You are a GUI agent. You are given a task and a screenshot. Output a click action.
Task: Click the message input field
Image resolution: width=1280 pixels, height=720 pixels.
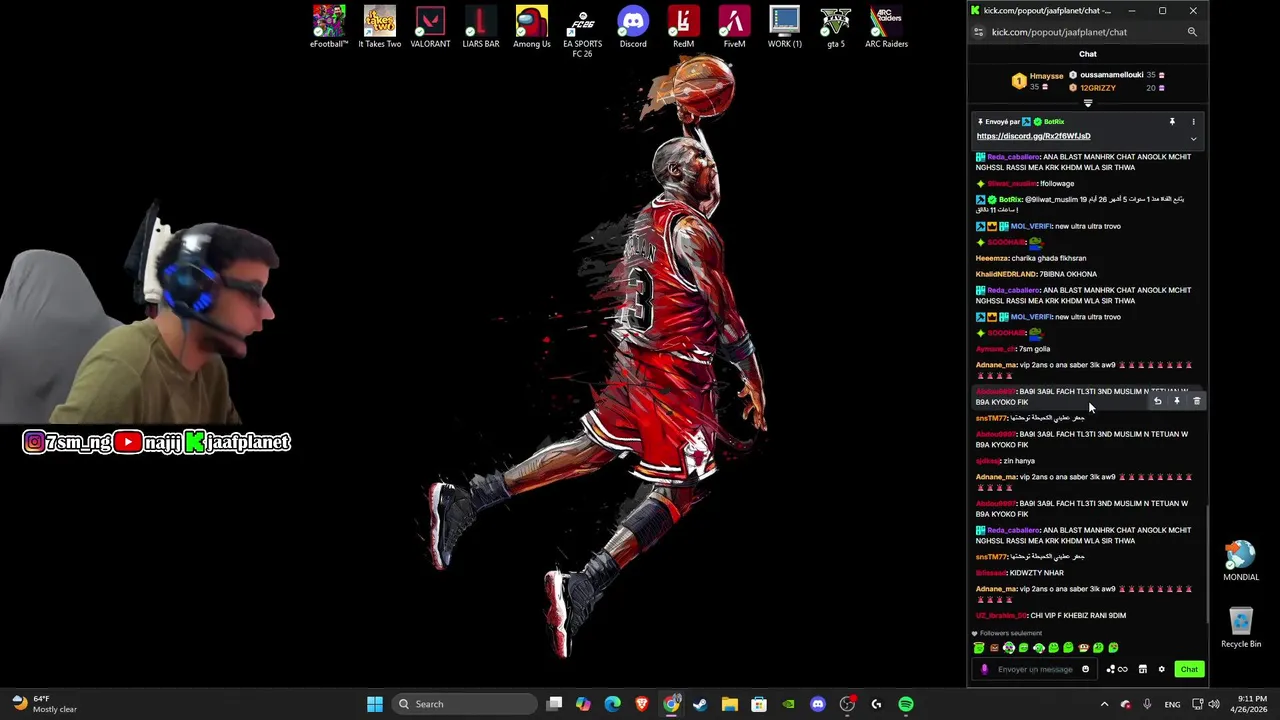tap(1035, 670)
